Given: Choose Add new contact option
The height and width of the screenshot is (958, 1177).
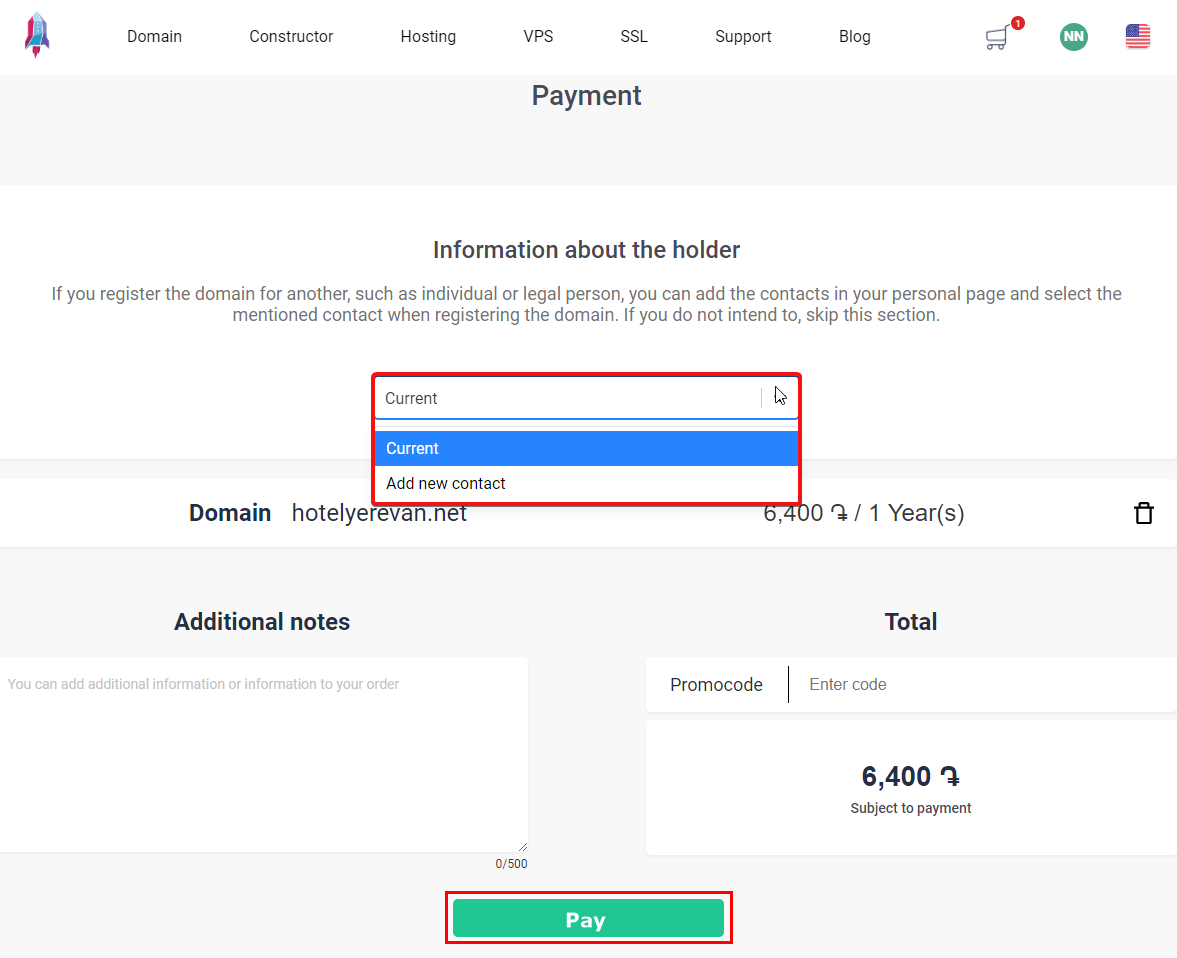Looking at the screenshot, I should (x=586, y=484).
